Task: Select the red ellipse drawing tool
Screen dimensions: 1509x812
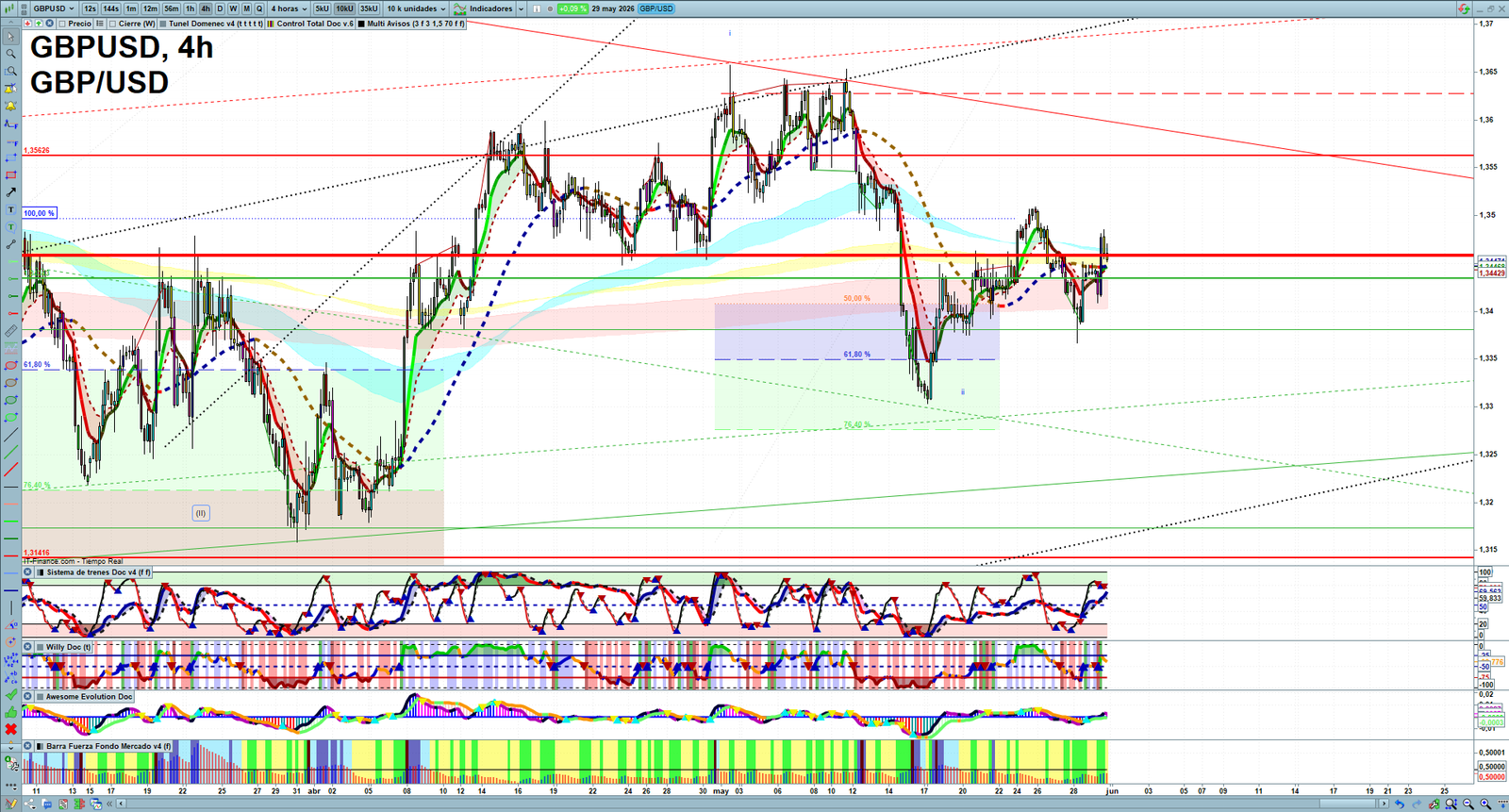Action: pyautogui.click(x=10, y=365)
